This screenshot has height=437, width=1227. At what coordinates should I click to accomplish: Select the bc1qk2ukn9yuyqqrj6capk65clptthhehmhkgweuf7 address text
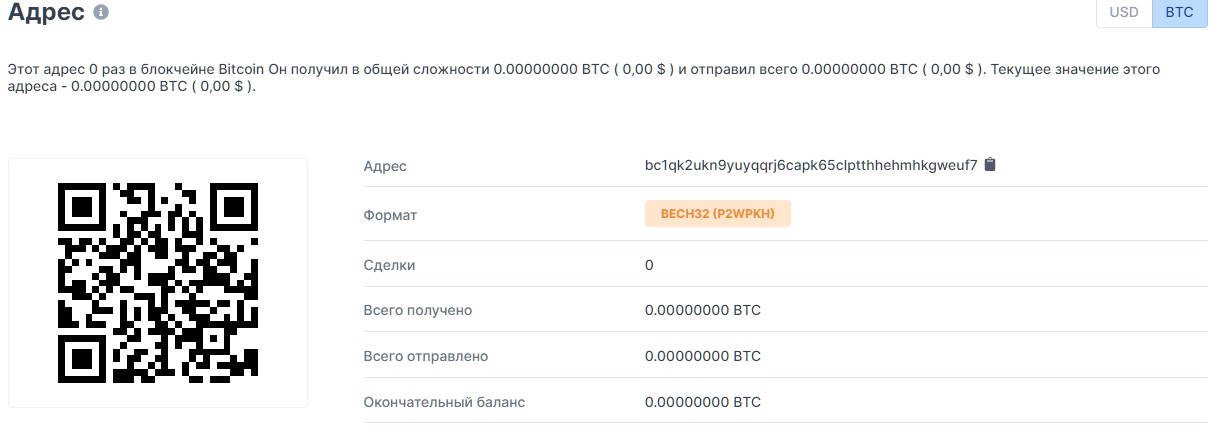[811, 165]
